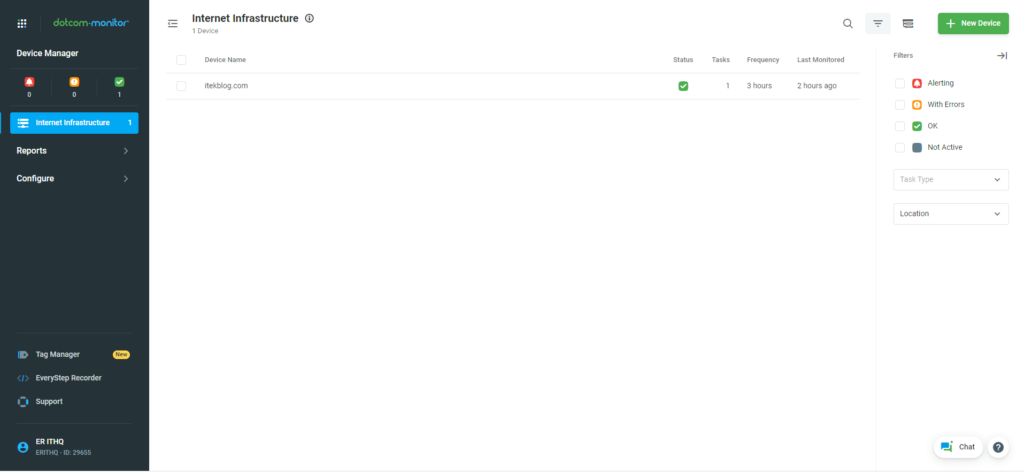
Task: Click the EveryStep Recorder code icon
Action: (23, 378)
